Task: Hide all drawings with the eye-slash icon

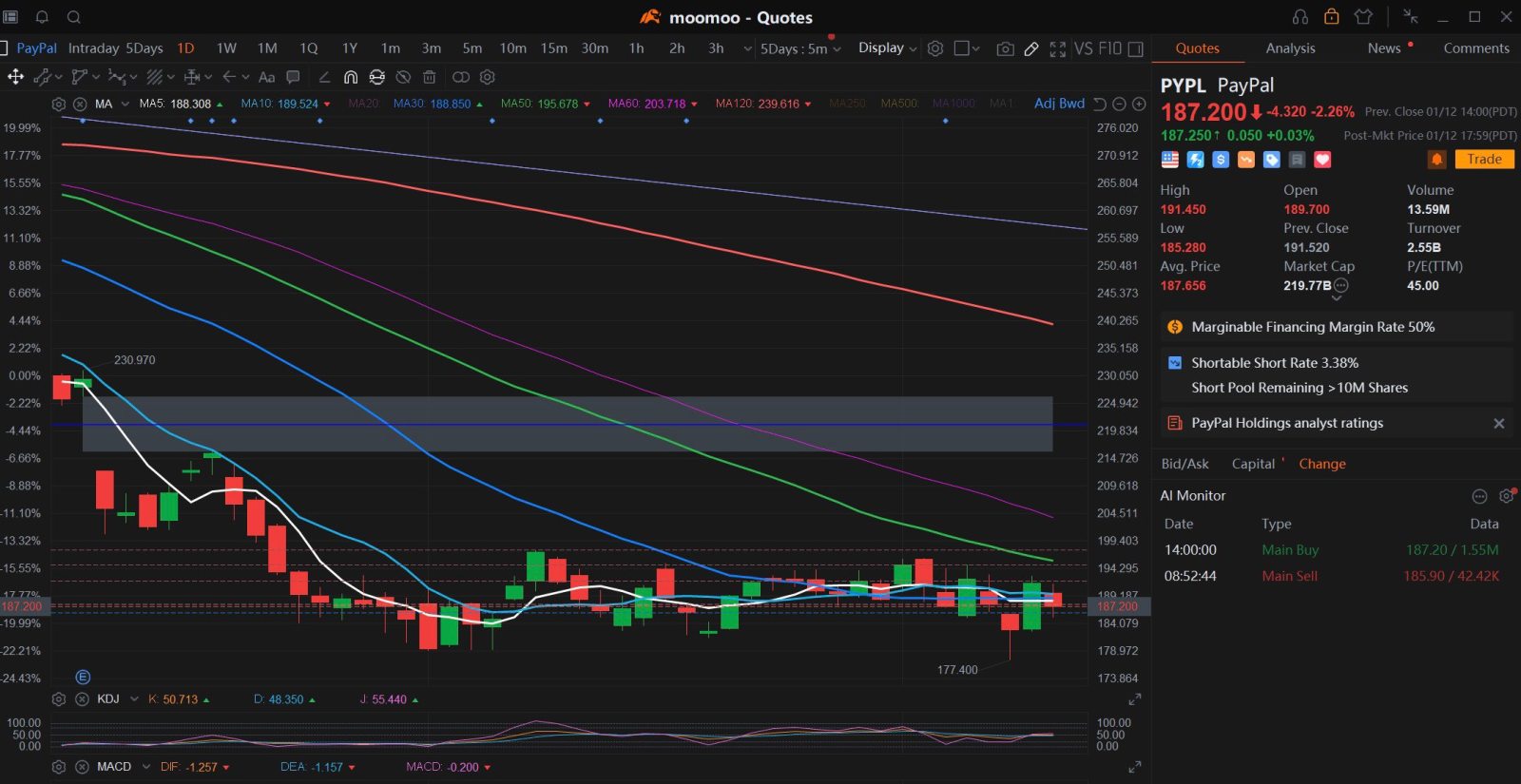Action: coord(403,77)
